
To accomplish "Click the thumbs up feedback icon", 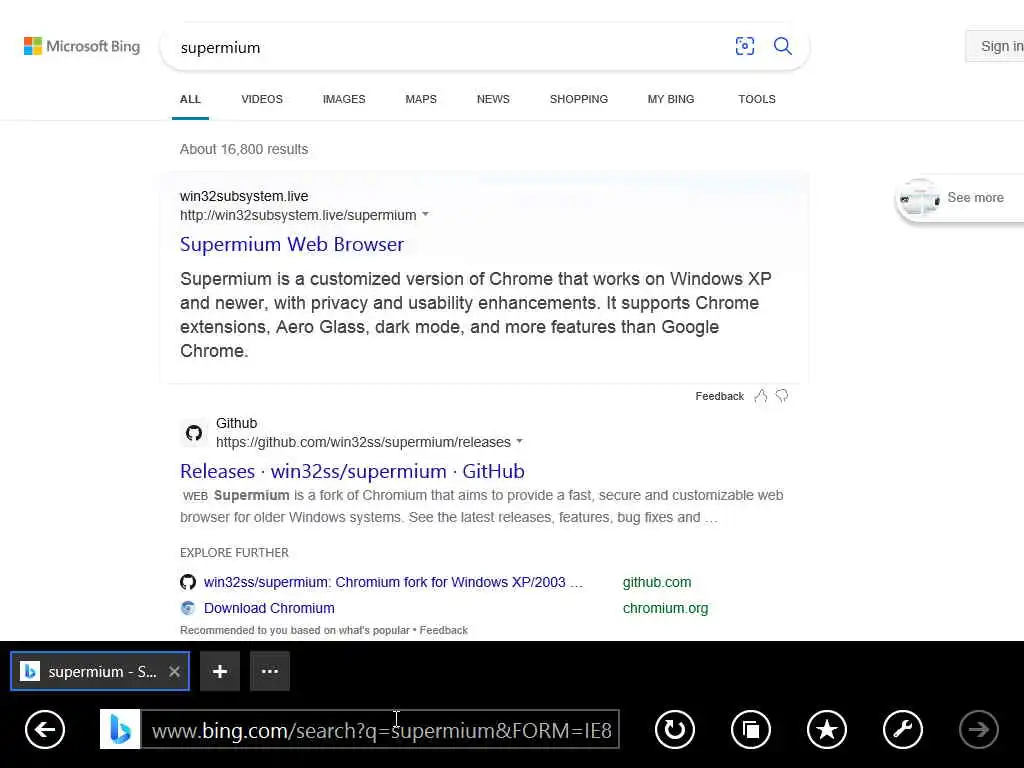I will [x=761, y=396].
